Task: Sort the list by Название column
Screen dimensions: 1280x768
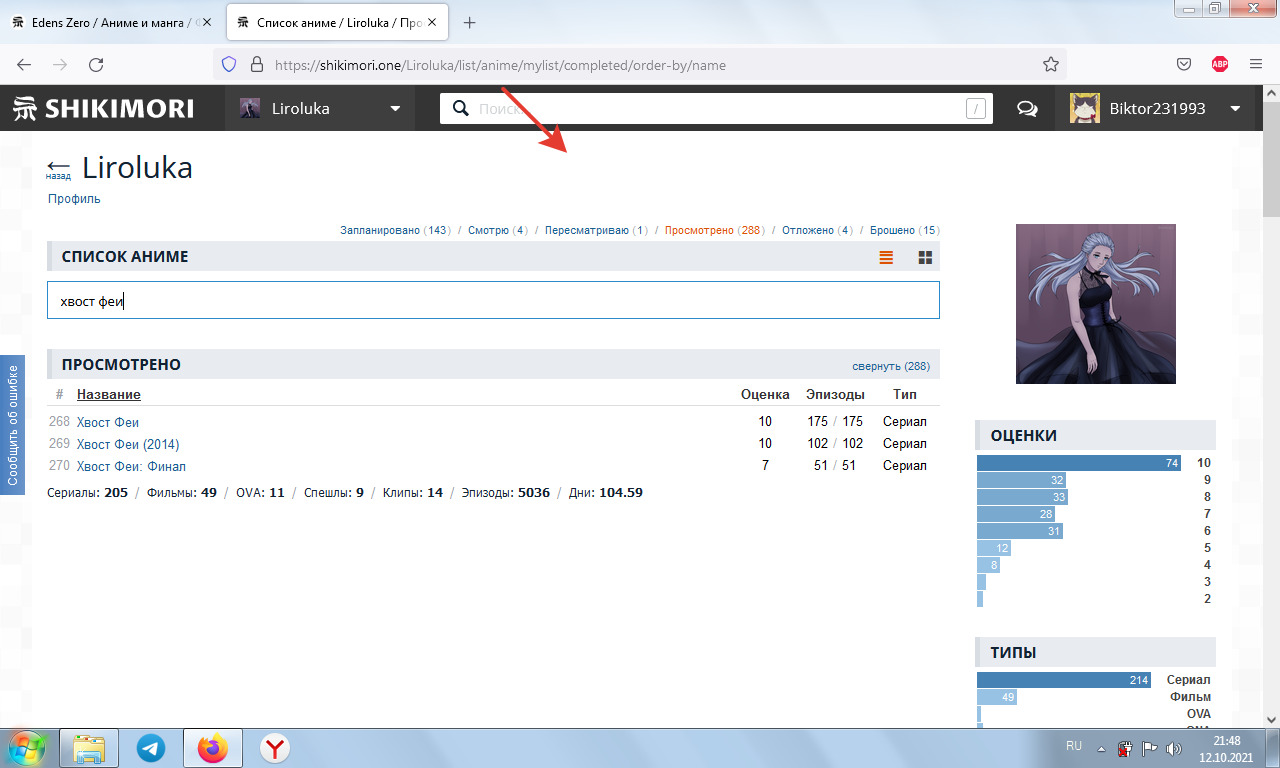Action: pos(108,395)
